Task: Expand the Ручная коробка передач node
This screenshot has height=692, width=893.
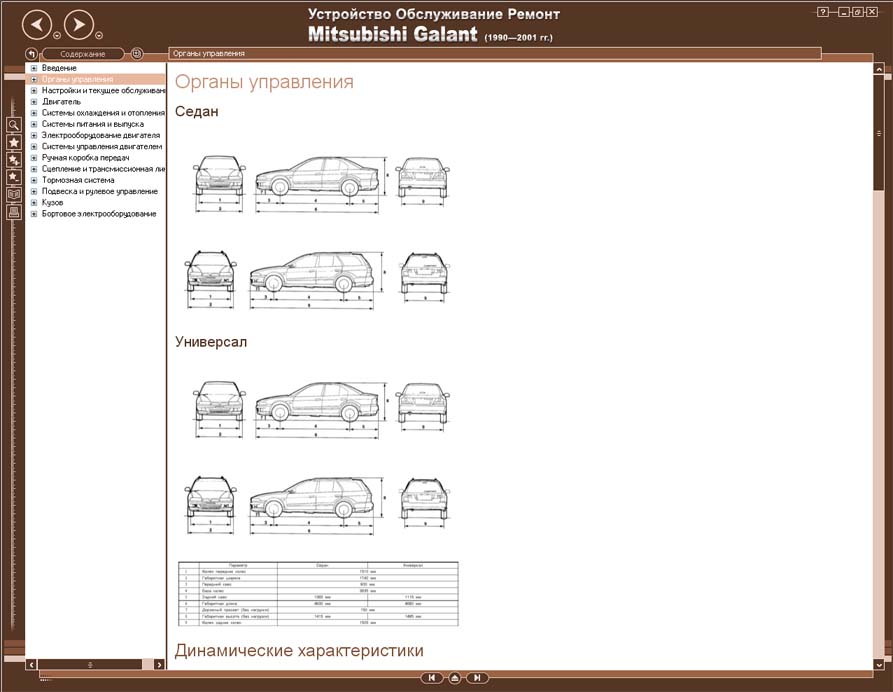Action: pyautogui.click(x=34, y=158)
